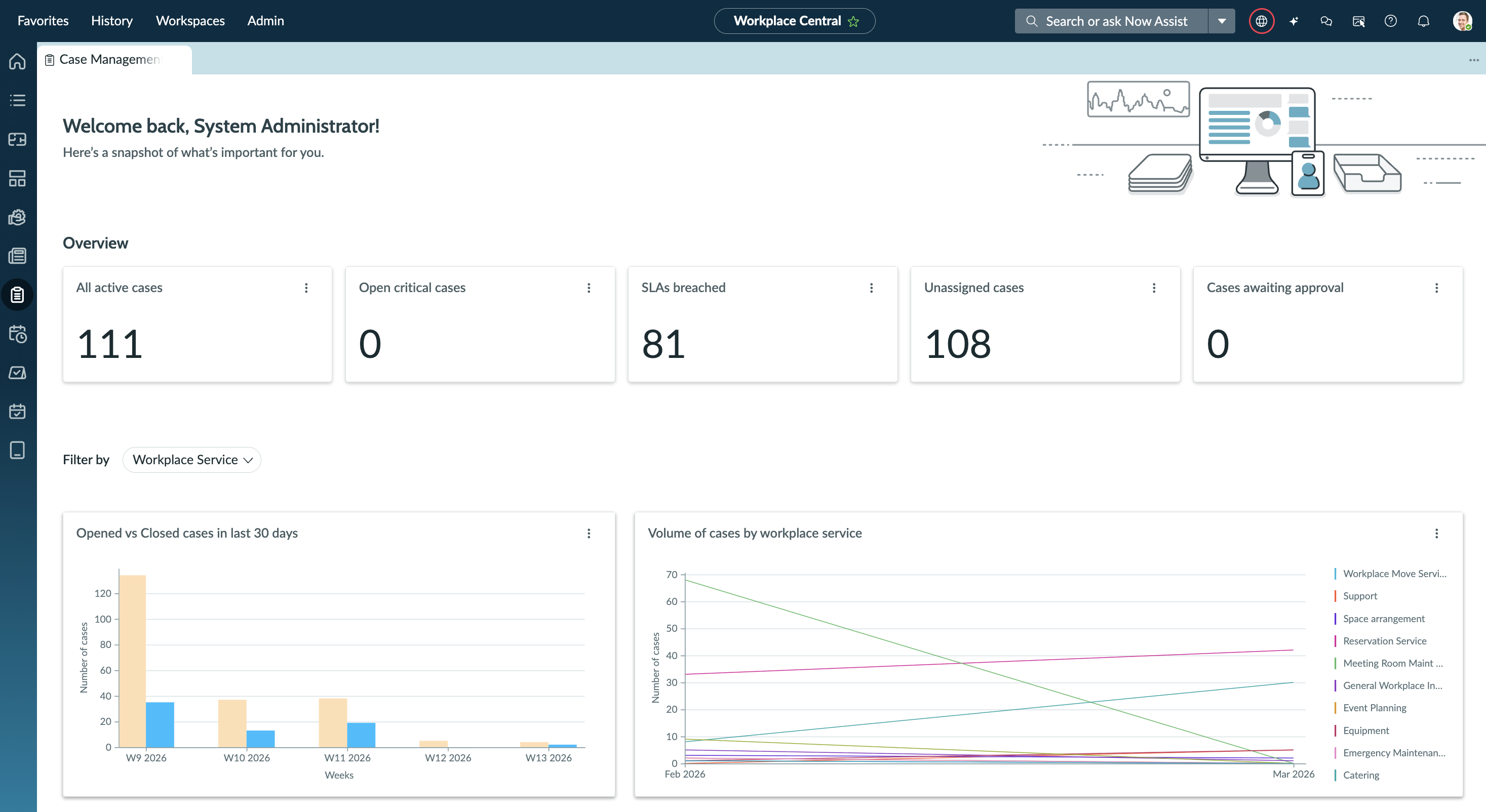The width and height of the screenshot is (1486, 812).
Task: Click the 111 All active cases value
Action: [109, 344]
